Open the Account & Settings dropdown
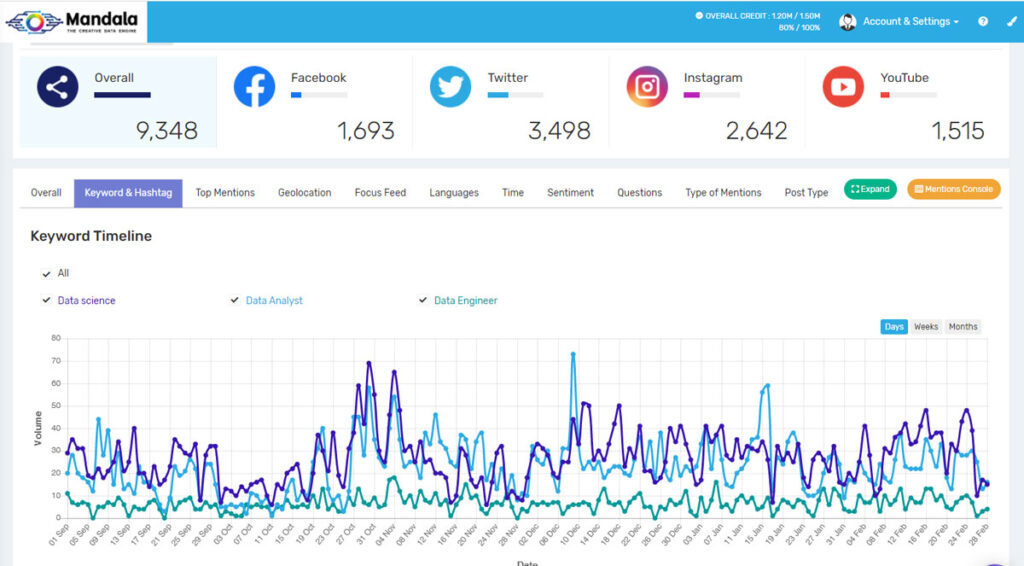 (x=910, y=21)
